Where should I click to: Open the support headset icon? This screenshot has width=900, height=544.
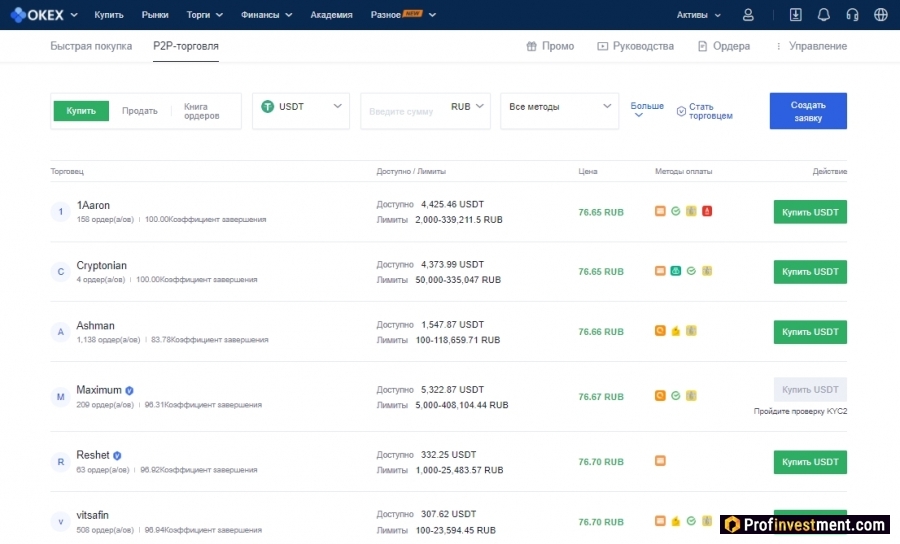(x=852, y=15)
